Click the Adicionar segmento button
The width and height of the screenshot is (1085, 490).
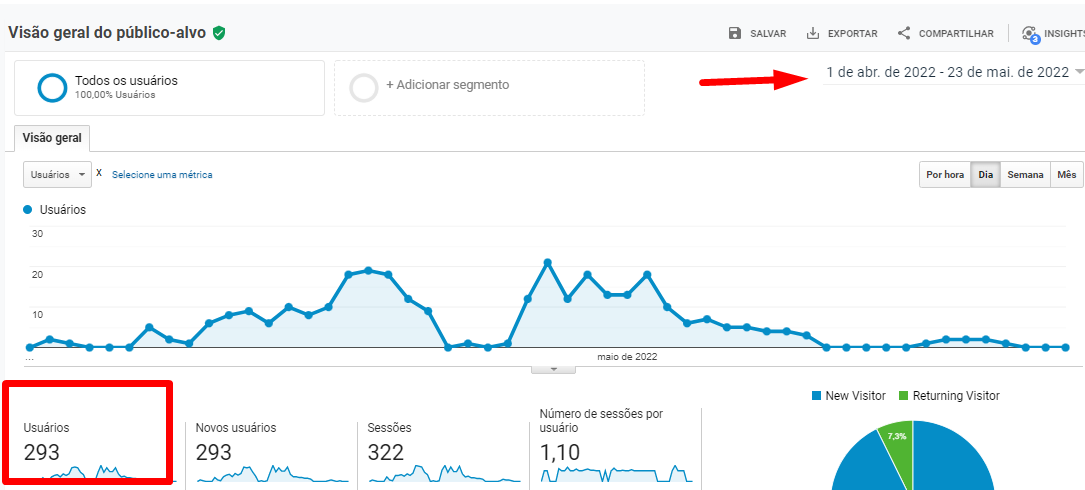(448, 86)
